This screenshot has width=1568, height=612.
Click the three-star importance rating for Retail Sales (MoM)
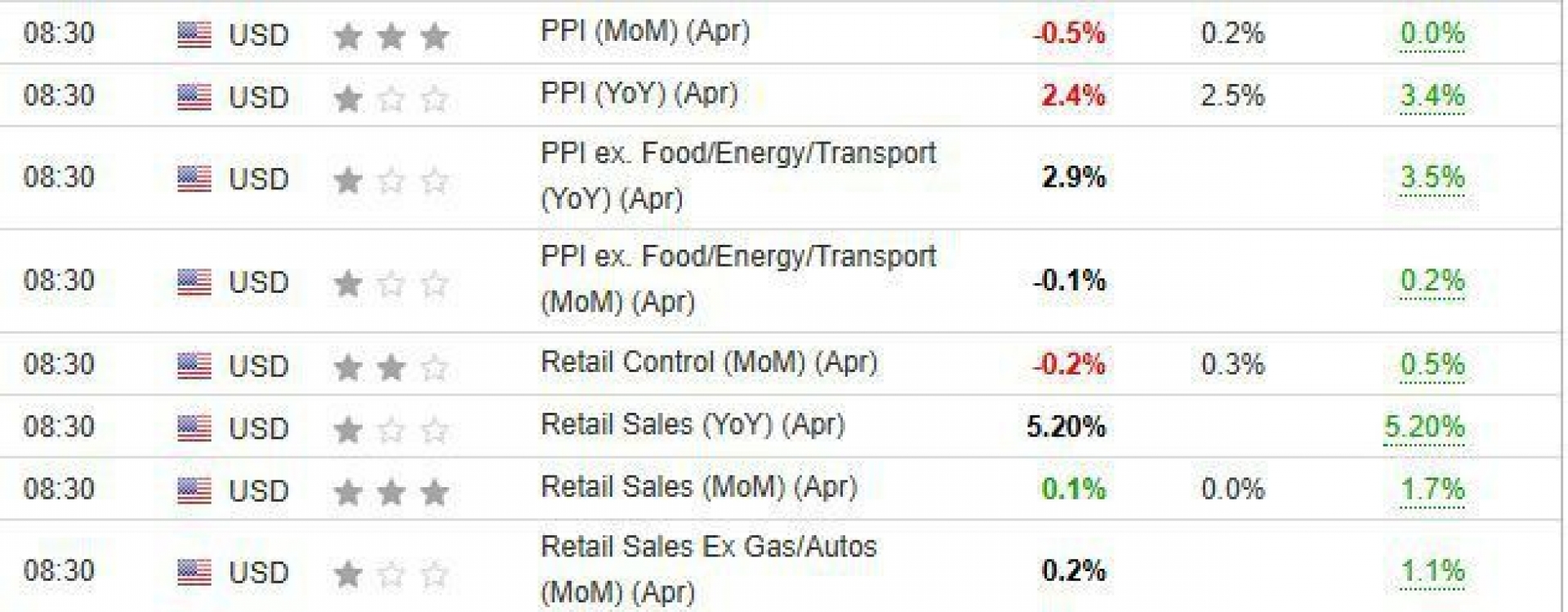click(x=391, y=492)
